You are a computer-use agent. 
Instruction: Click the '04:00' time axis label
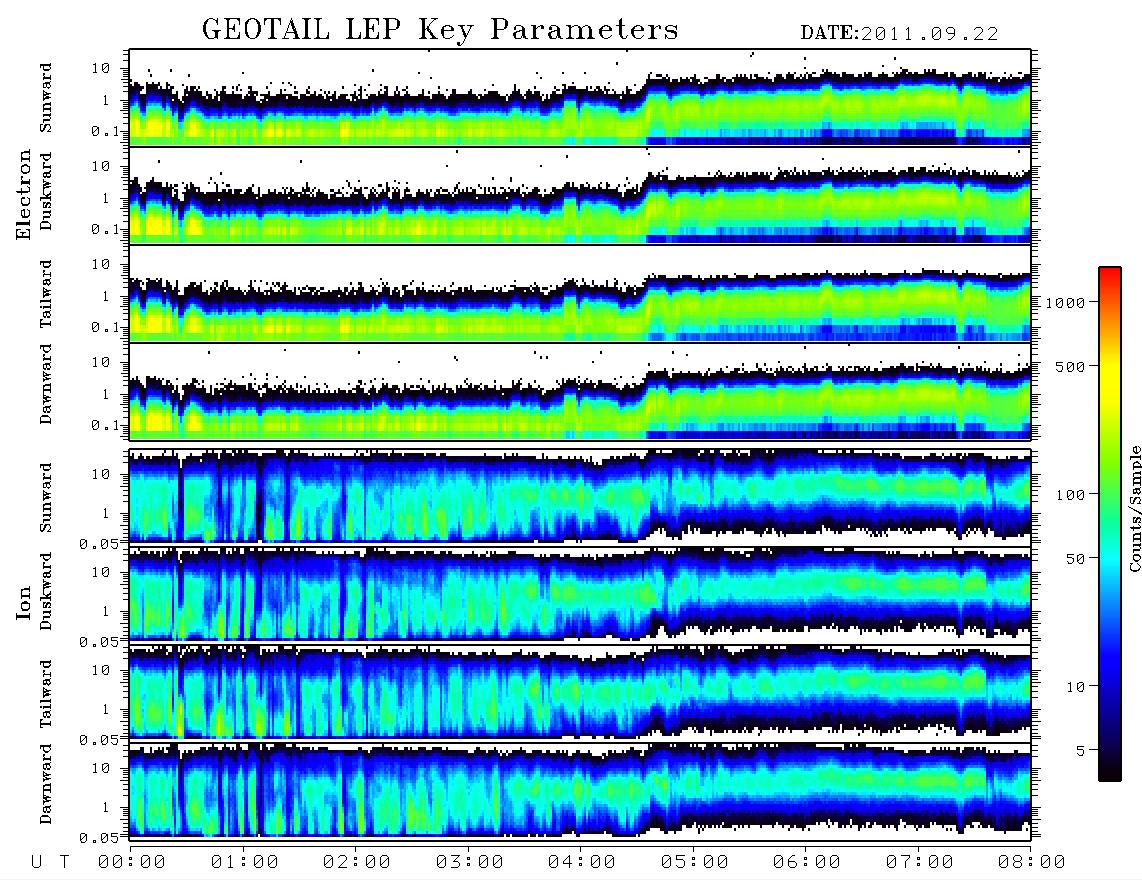[x=582, y=862]
